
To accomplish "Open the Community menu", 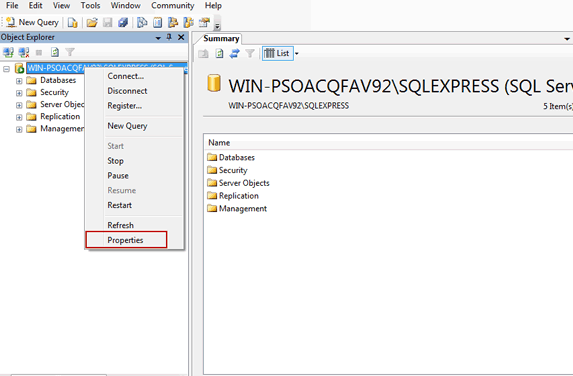I will [x=172, y=5].
